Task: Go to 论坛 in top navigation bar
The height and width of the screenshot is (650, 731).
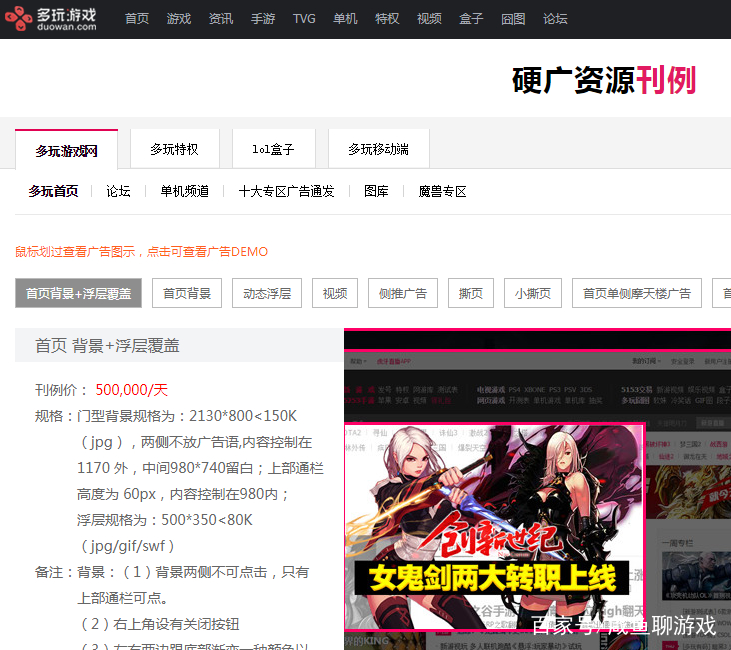Action: tap(555, 19)
